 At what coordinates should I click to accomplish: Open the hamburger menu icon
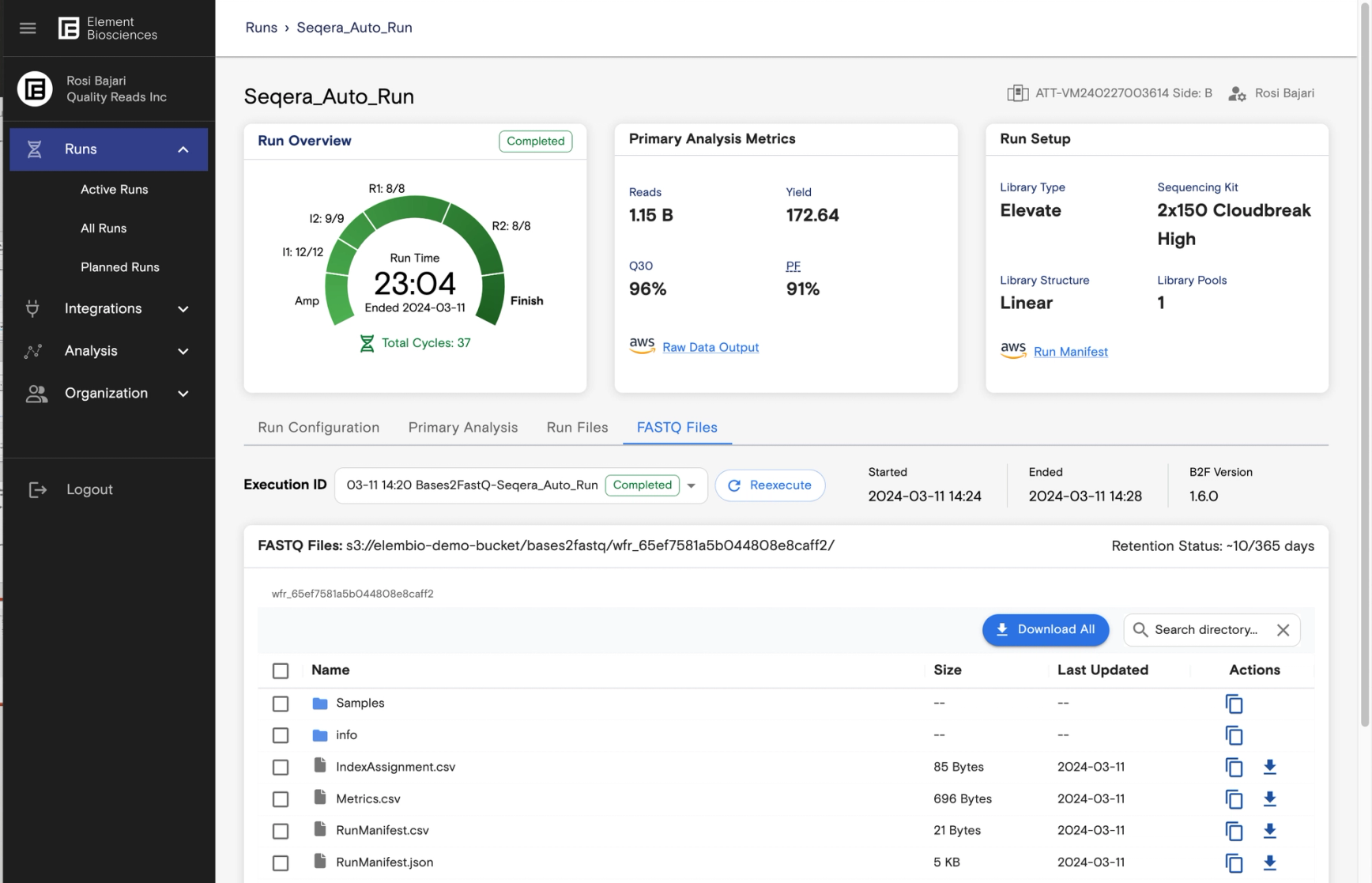28,28
